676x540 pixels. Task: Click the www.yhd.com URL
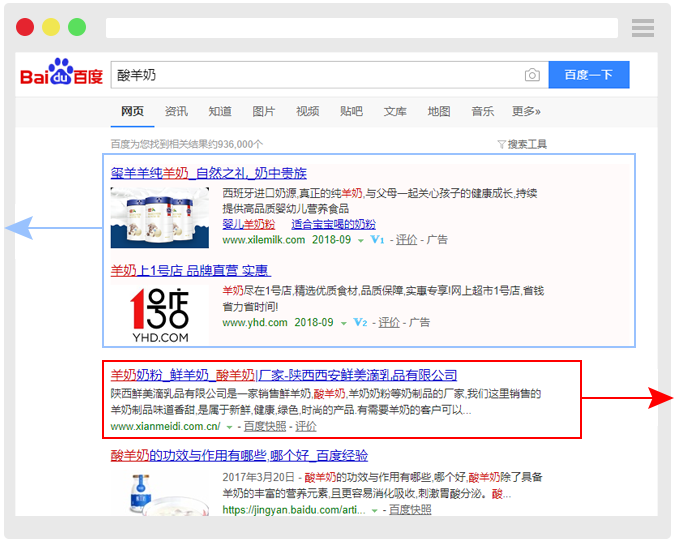click(x=255, y=322)
